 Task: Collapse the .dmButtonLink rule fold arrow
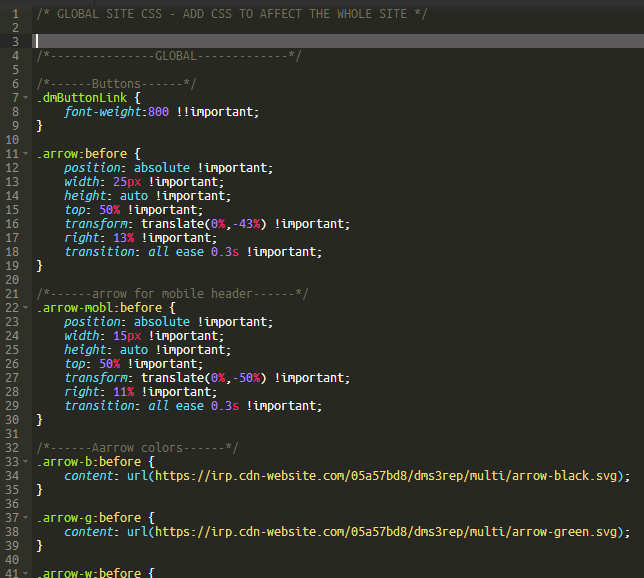coord(27,98)
